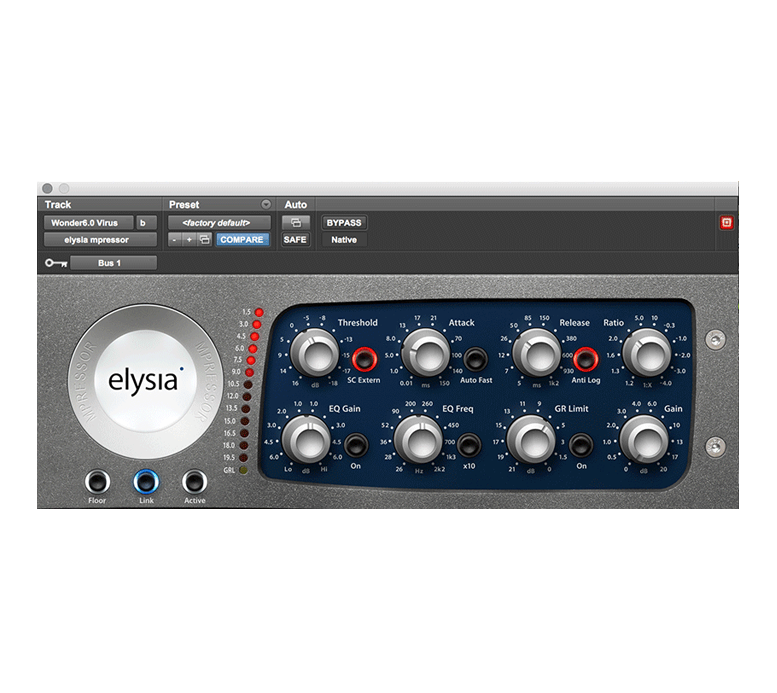
Task: Click the Native format button
Action: [x=344, y=240]
